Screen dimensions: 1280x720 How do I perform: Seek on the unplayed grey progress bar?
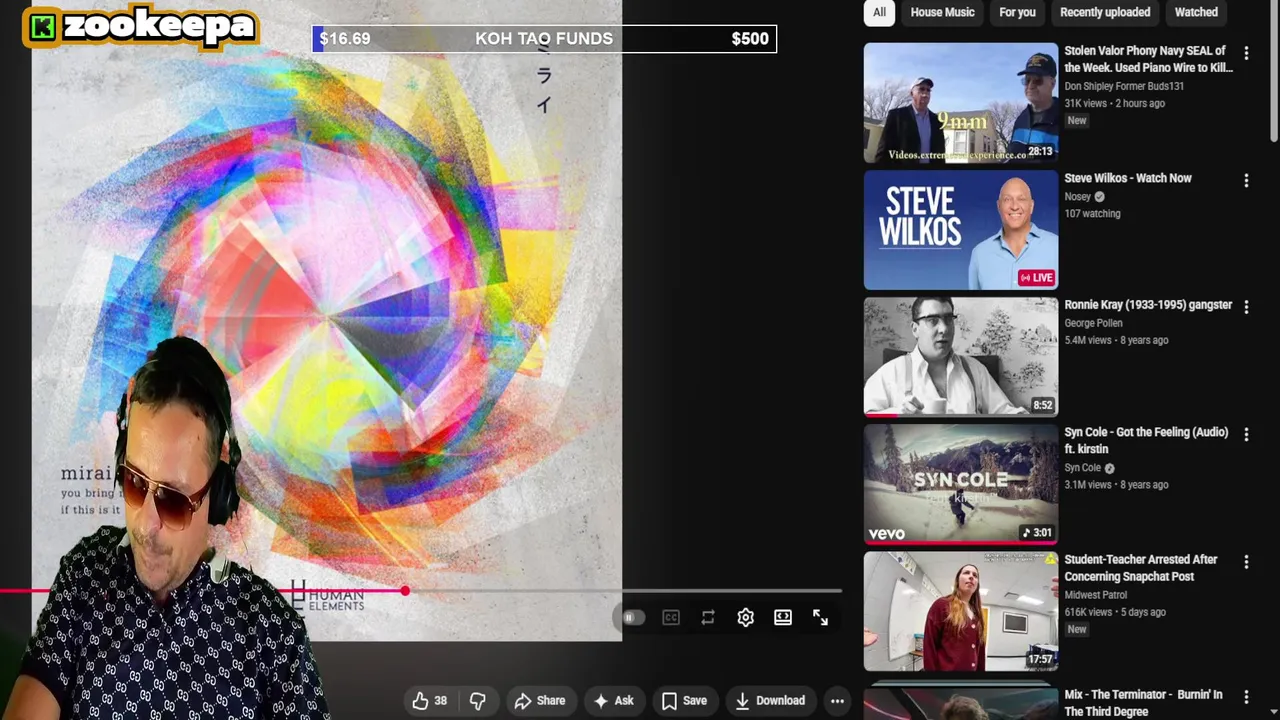625,591
